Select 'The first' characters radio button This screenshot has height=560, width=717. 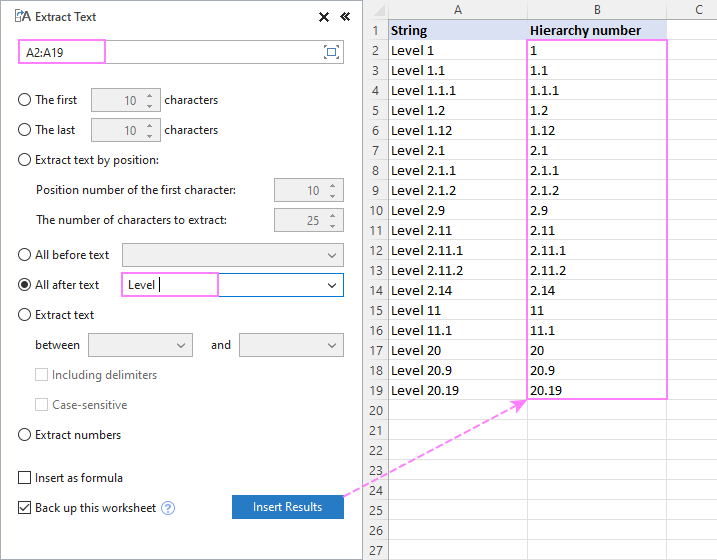click(x=24, y=100)
